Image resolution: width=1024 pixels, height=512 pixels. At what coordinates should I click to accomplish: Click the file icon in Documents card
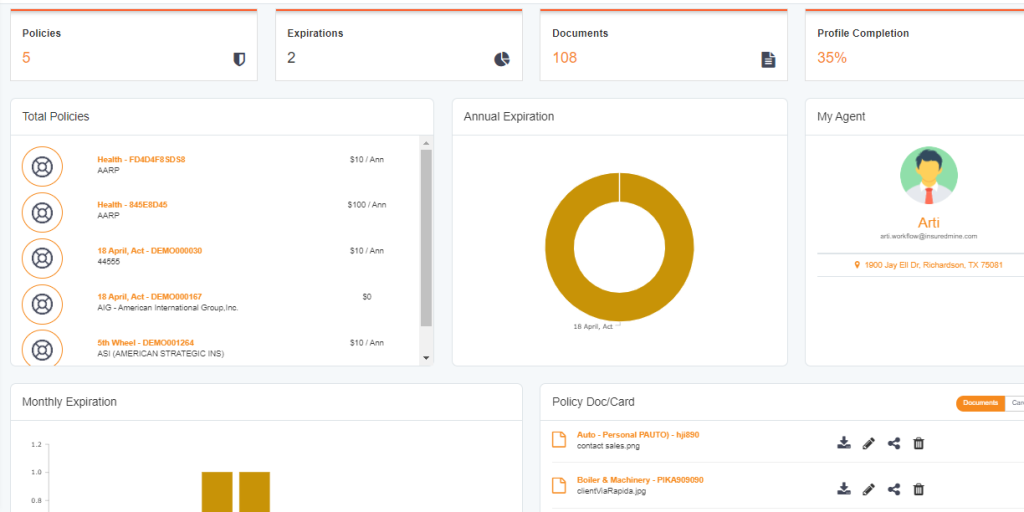[x=768, y=59]
